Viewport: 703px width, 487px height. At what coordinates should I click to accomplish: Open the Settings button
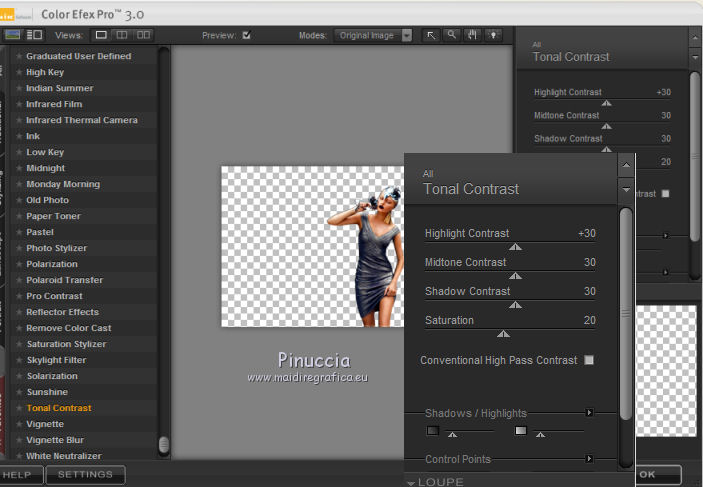(85, 475)
